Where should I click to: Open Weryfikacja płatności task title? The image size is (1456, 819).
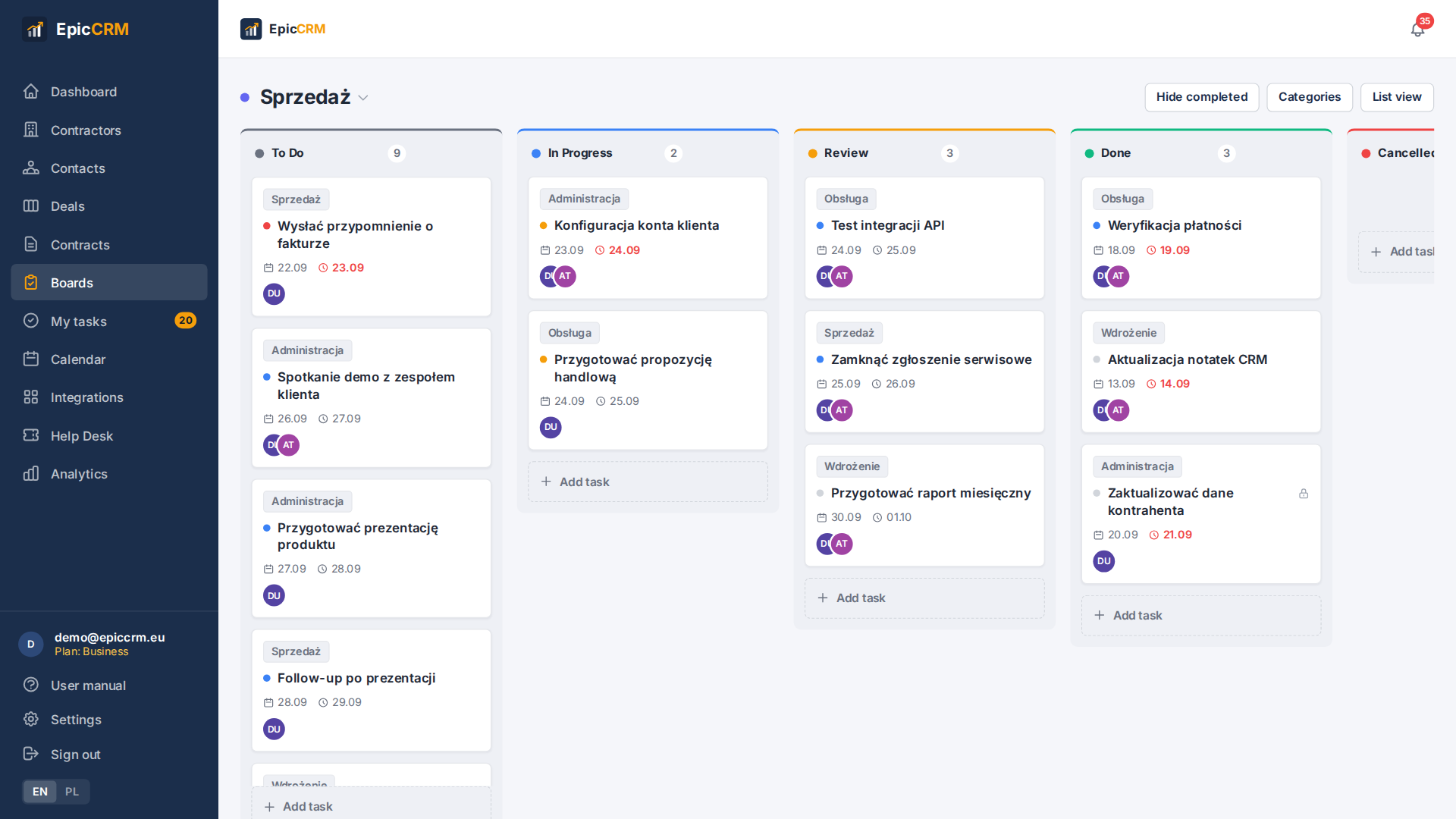pyautogui.click(x=1175, y=225)
